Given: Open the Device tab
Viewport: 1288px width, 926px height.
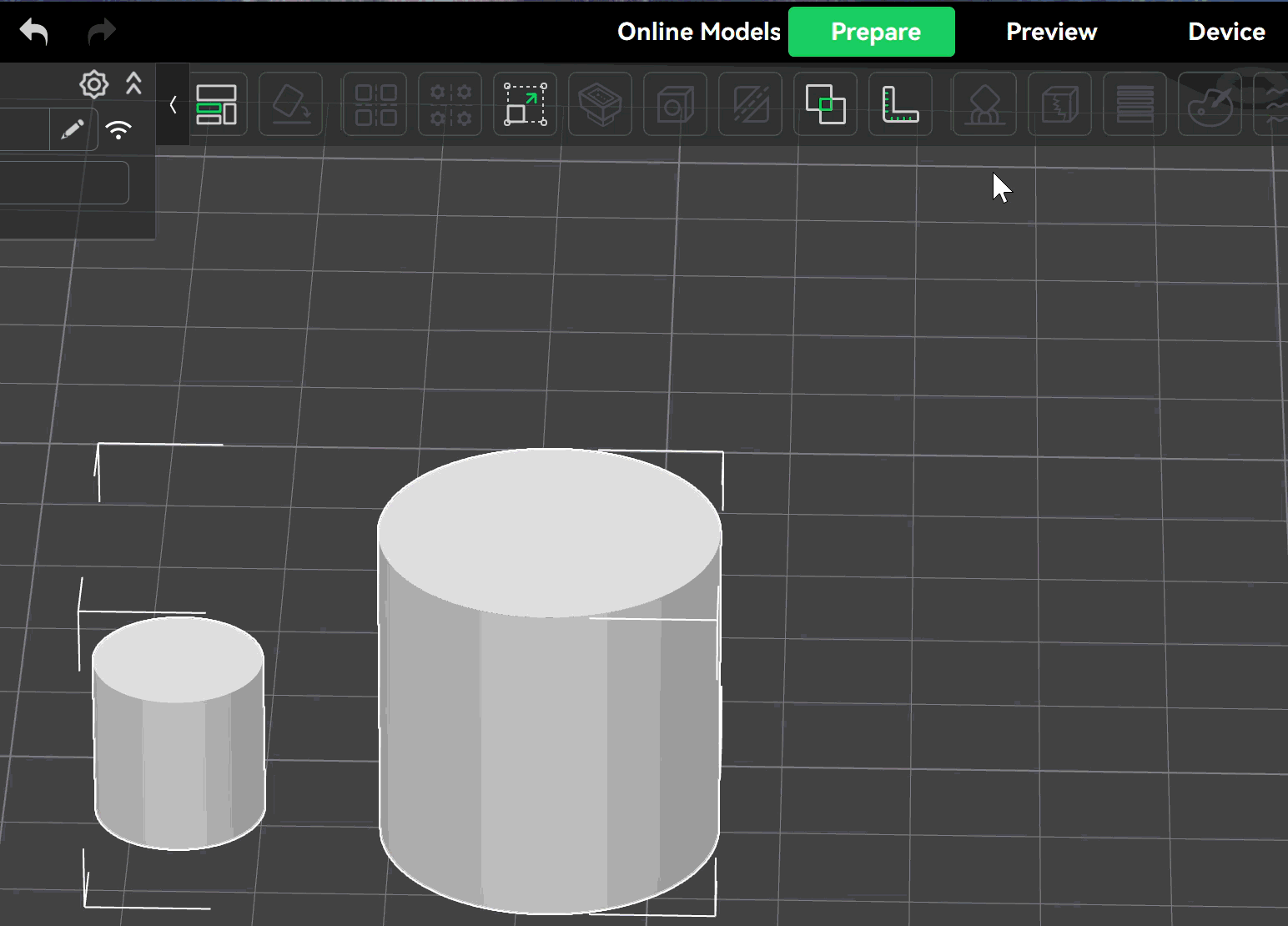Looking at the screenshot, I should [1226, 32].
